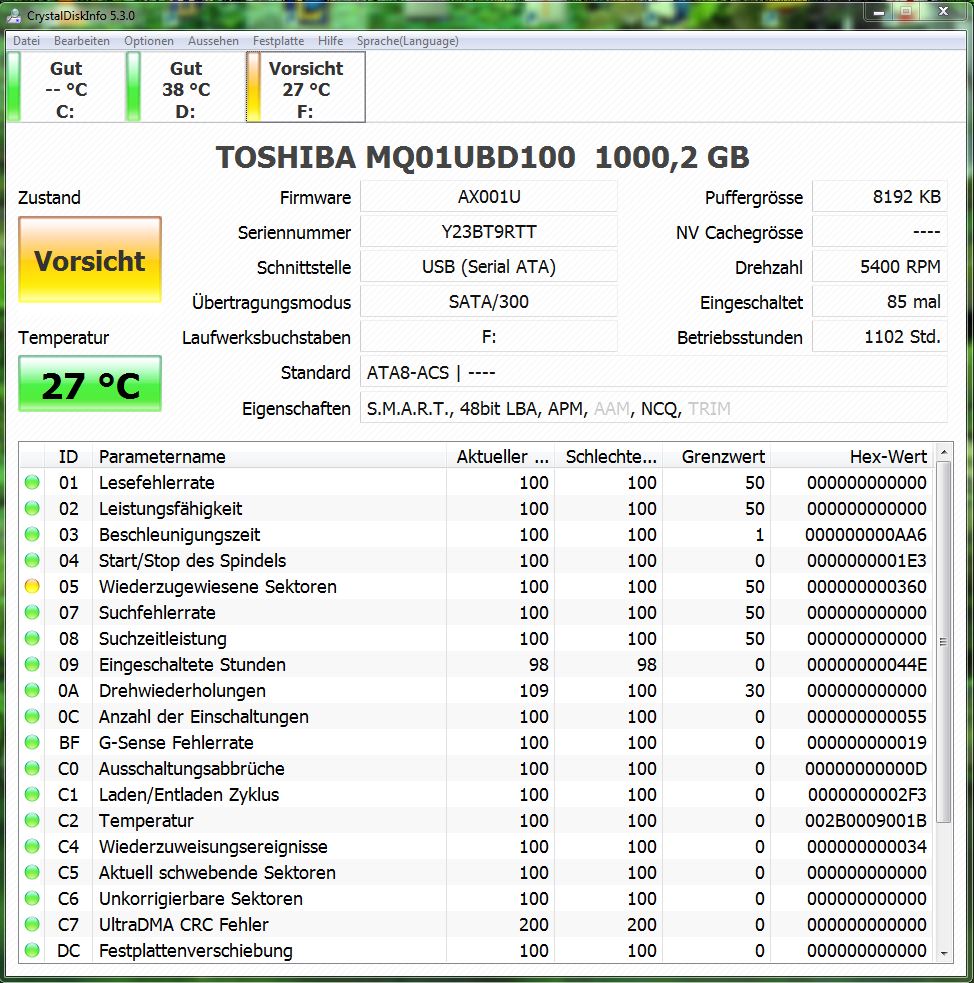This screenshot has height=983, width=974.
Task: Click status dot for Start/Stop des Spindels
Action: click(32, 560)
